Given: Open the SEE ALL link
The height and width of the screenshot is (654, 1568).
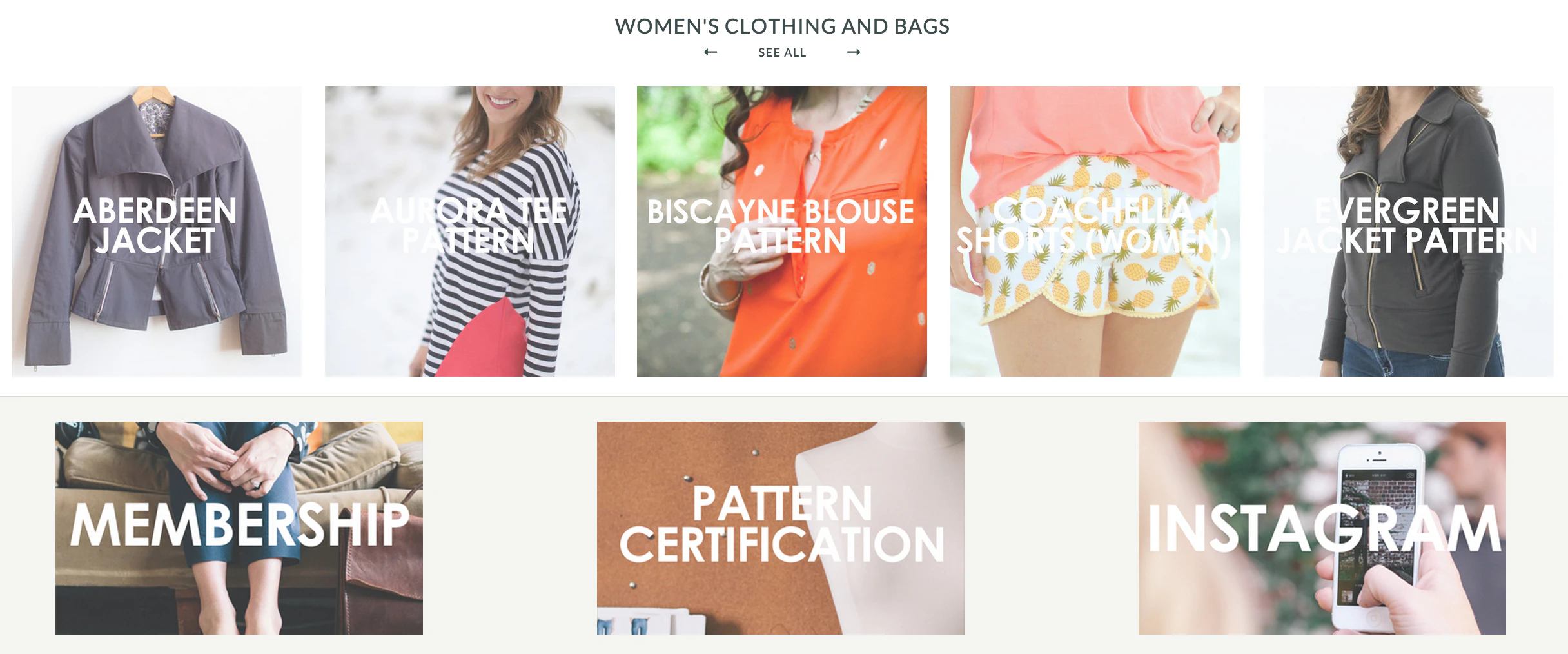Looking at the screenshot, I should coord(782,53).
